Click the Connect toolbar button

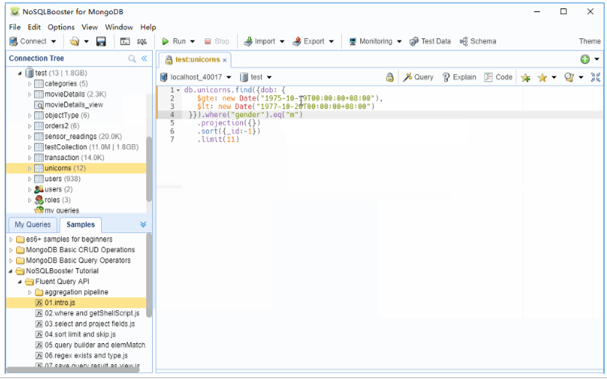click(x=28, y=41)
